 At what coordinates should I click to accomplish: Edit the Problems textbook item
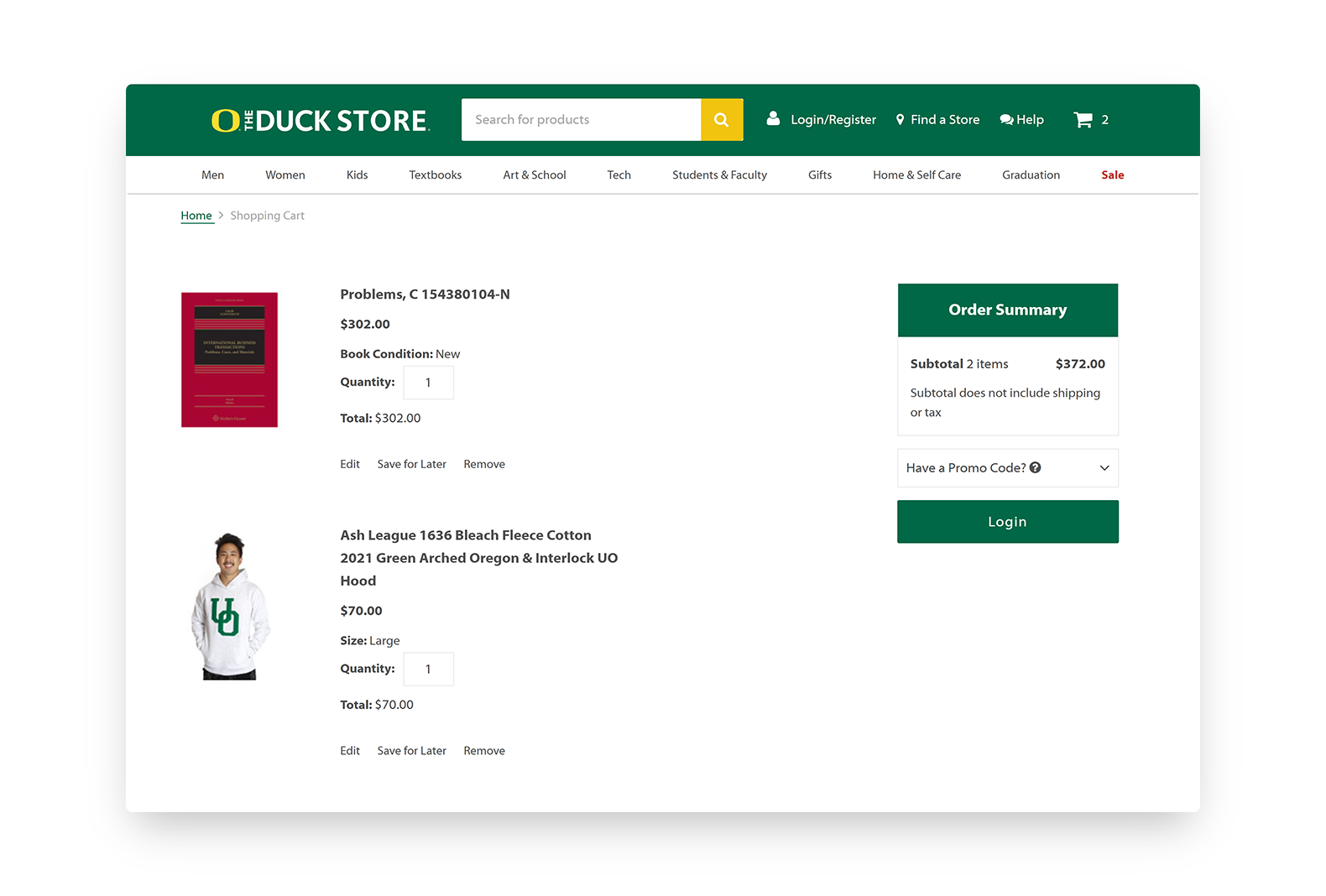350,464
